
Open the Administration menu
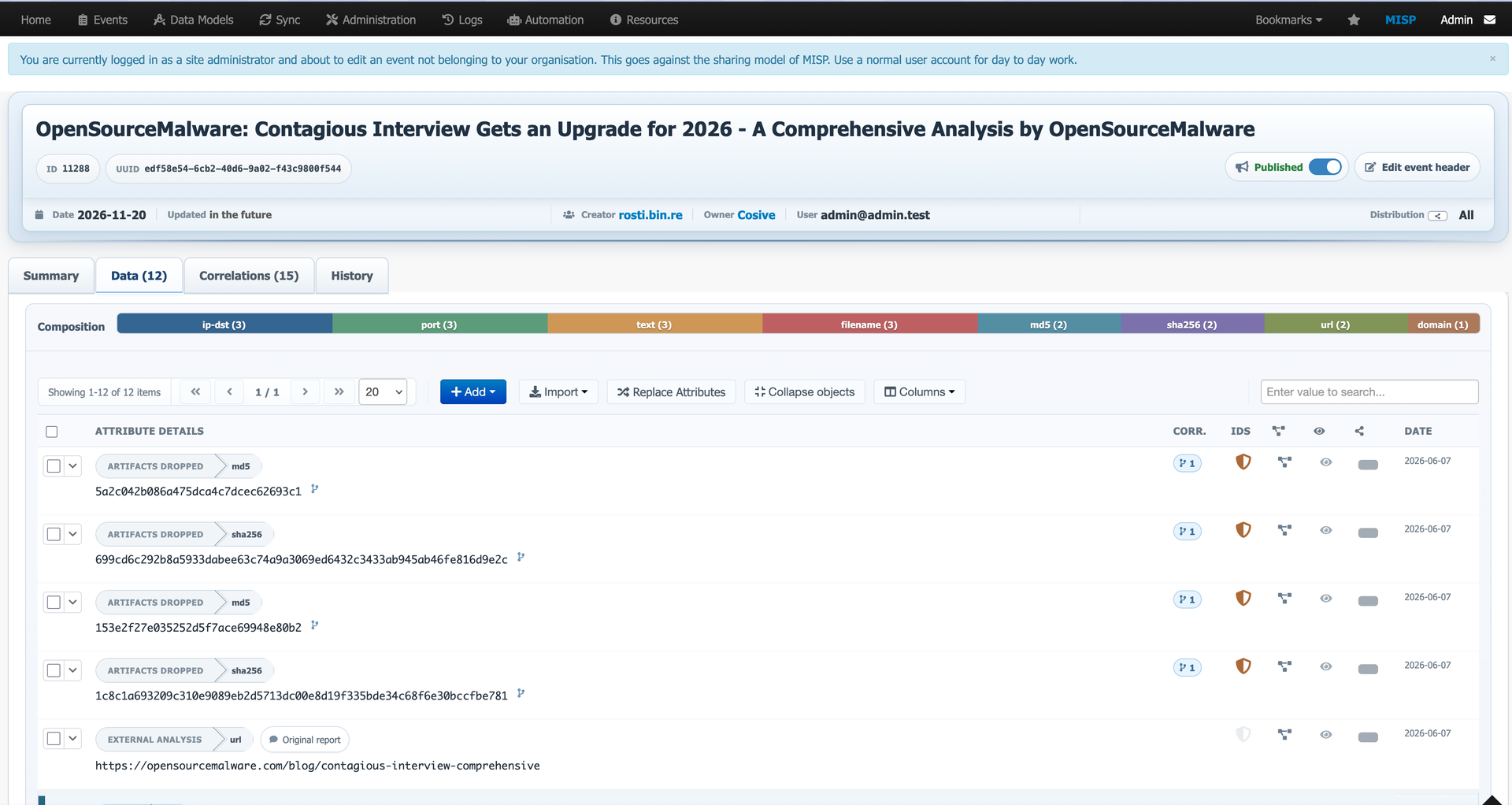(x=371, y=20)
